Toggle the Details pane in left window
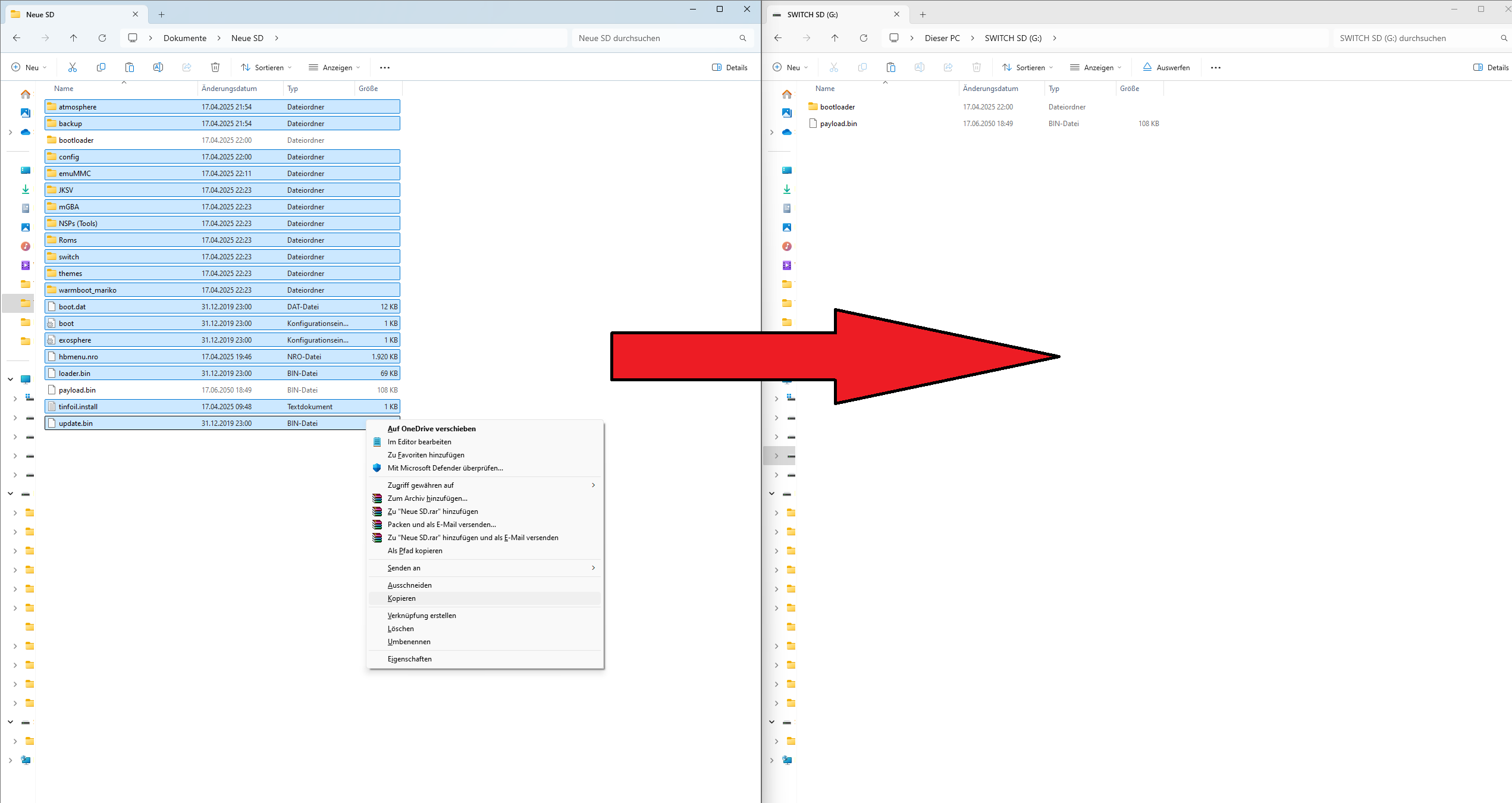 click(730, 67)
